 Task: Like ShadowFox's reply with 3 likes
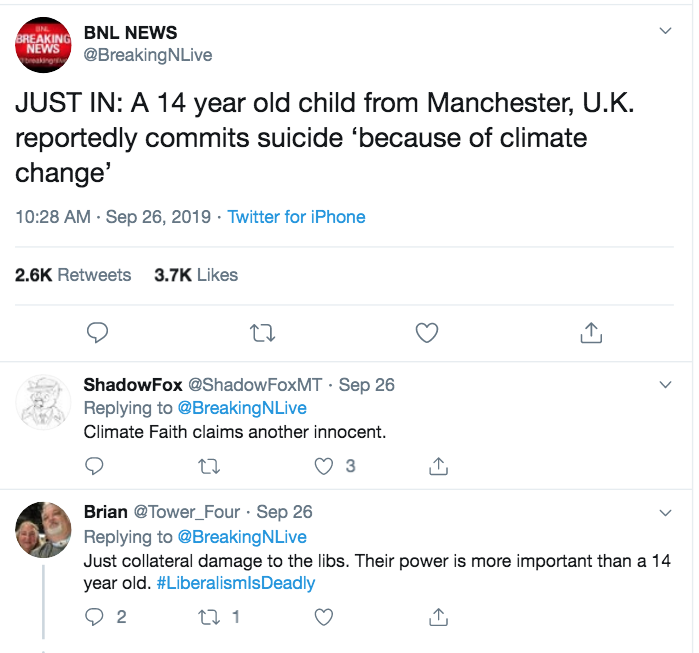[323, 466]
